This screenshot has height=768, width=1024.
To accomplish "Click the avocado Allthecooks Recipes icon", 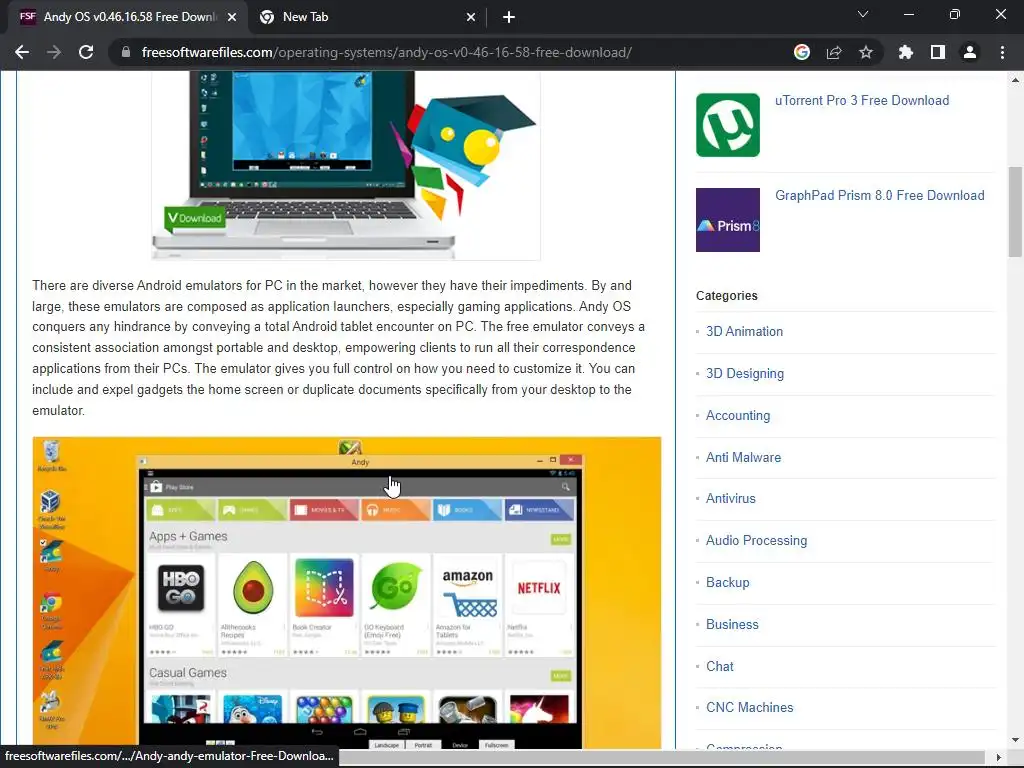I will tap(253, 587).
